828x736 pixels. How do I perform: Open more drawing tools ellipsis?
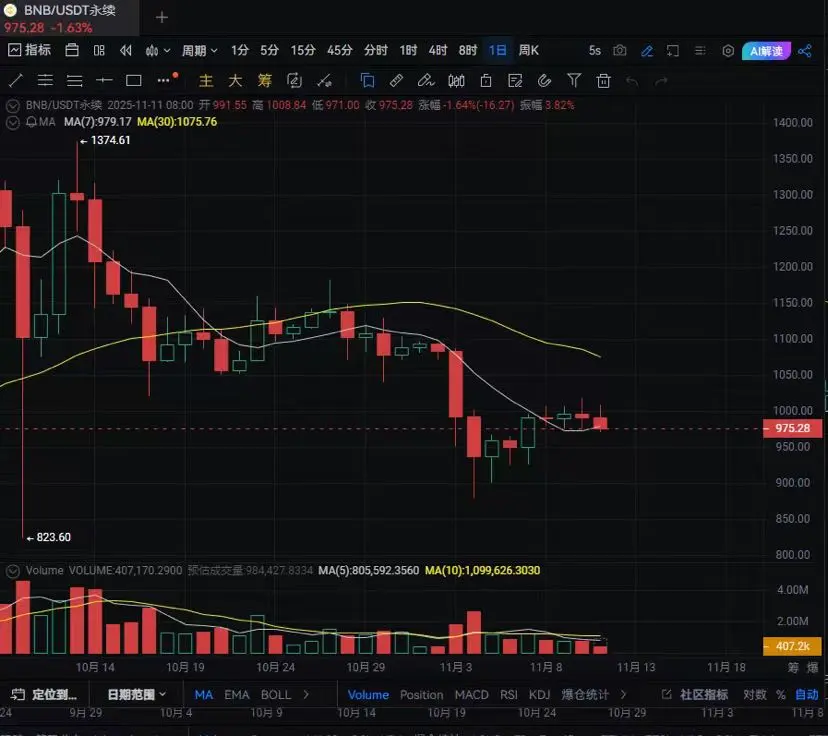pos(164,81)
